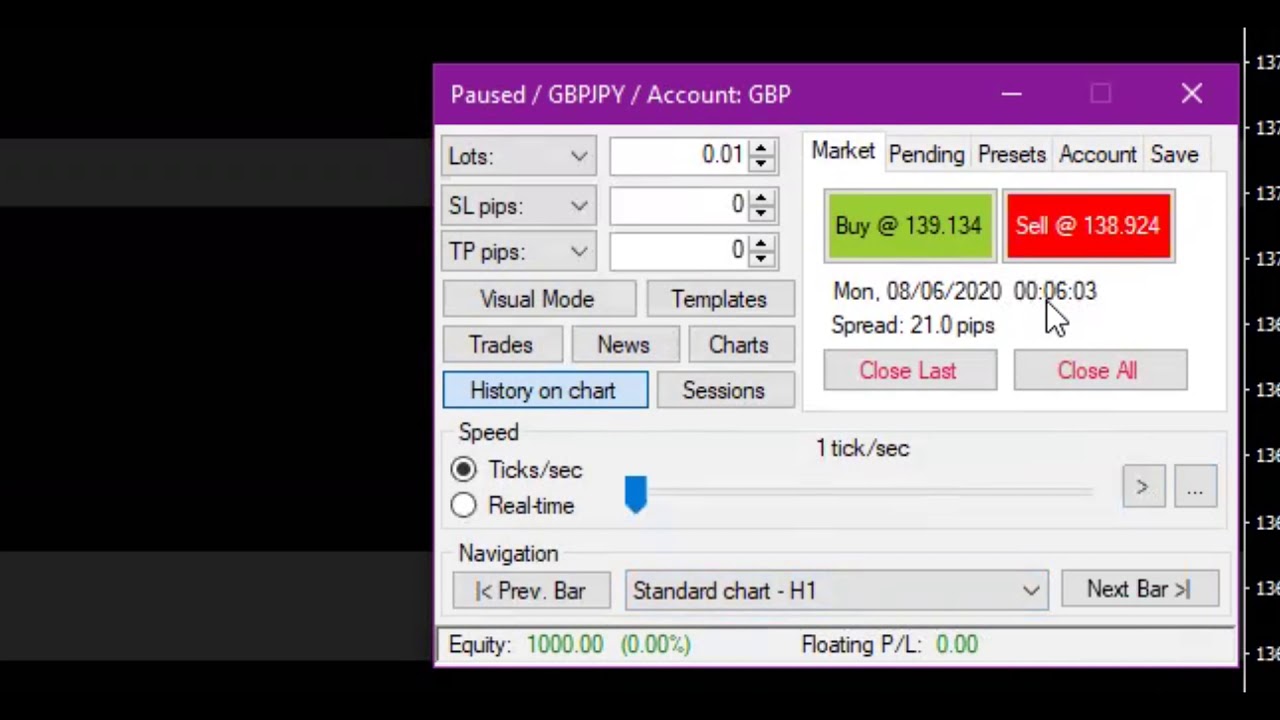
Task: Expand the TP pips dropdown
Action: click(x=519, y=251)
